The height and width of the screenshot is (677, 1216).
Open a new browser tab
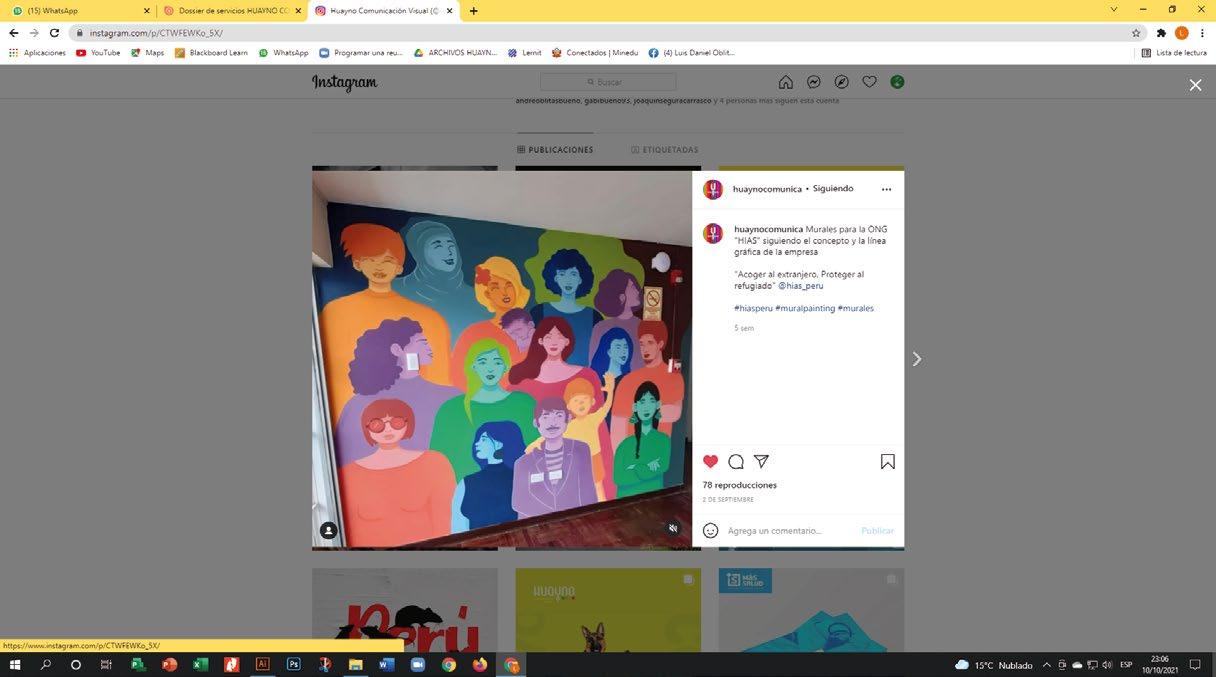473,10
